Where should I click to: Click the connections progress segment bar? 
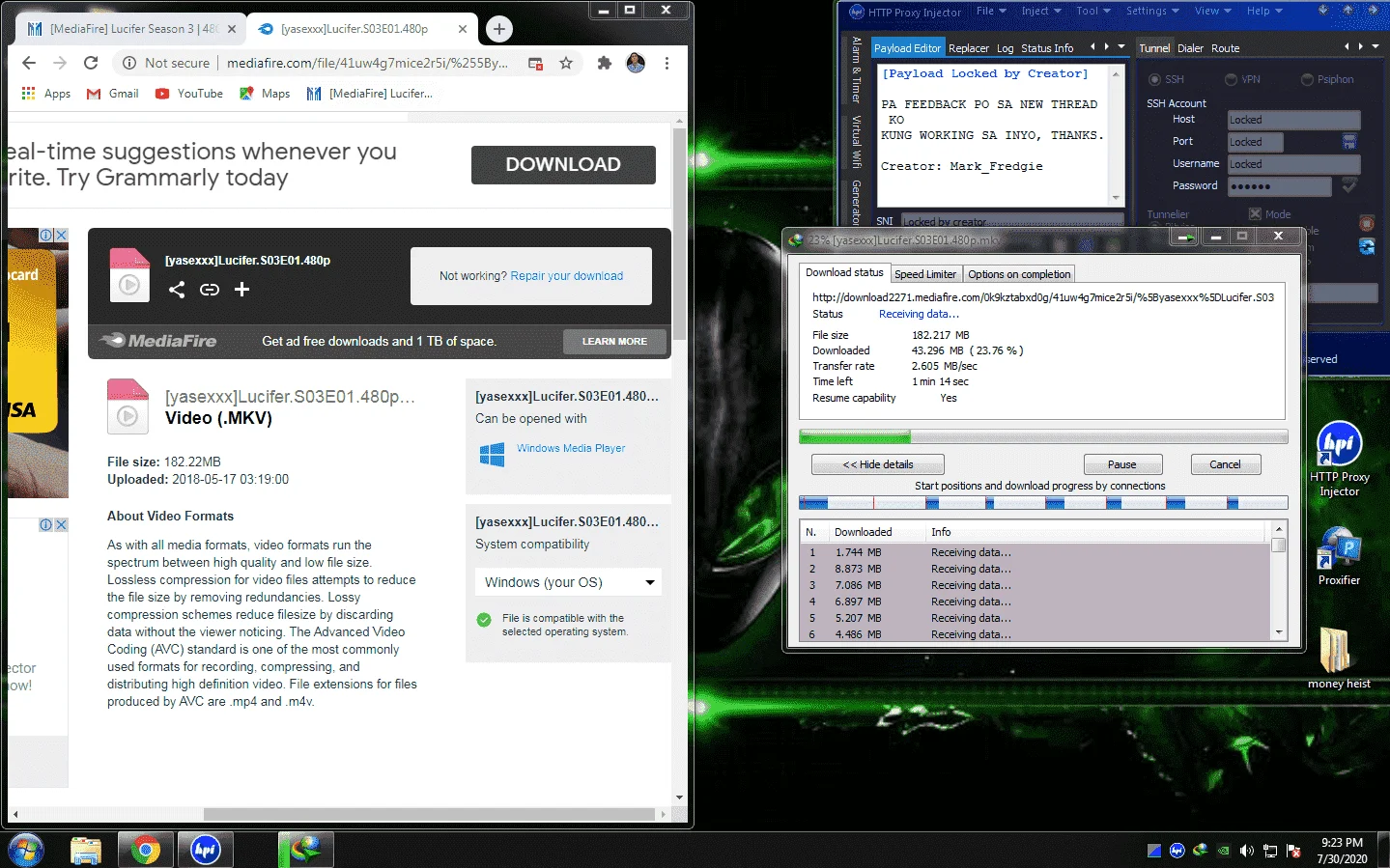(1043, 503)
